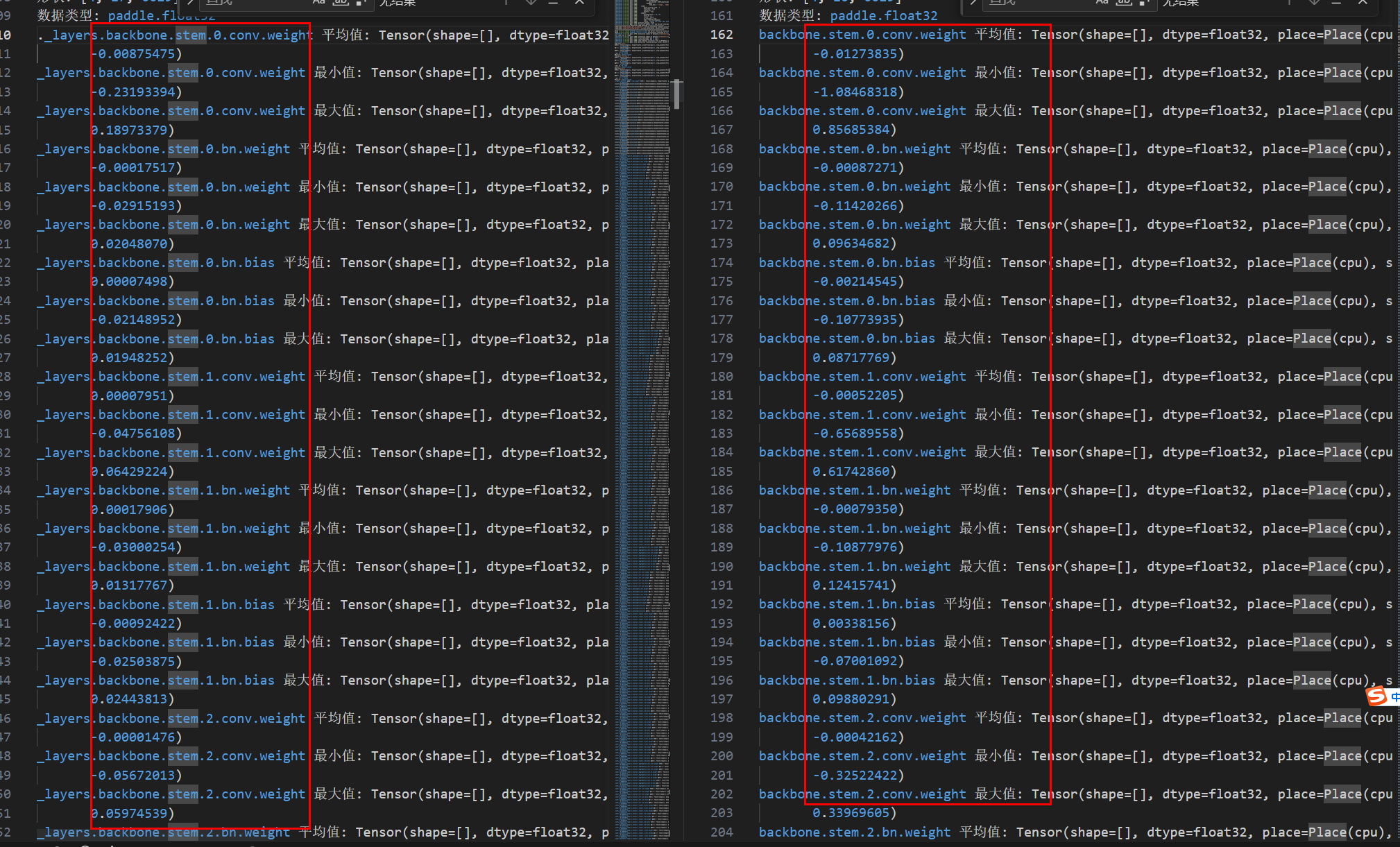The image size is (1400, 847).
Task: Click the Sogou input method icon
Action: click(1376, 696)
